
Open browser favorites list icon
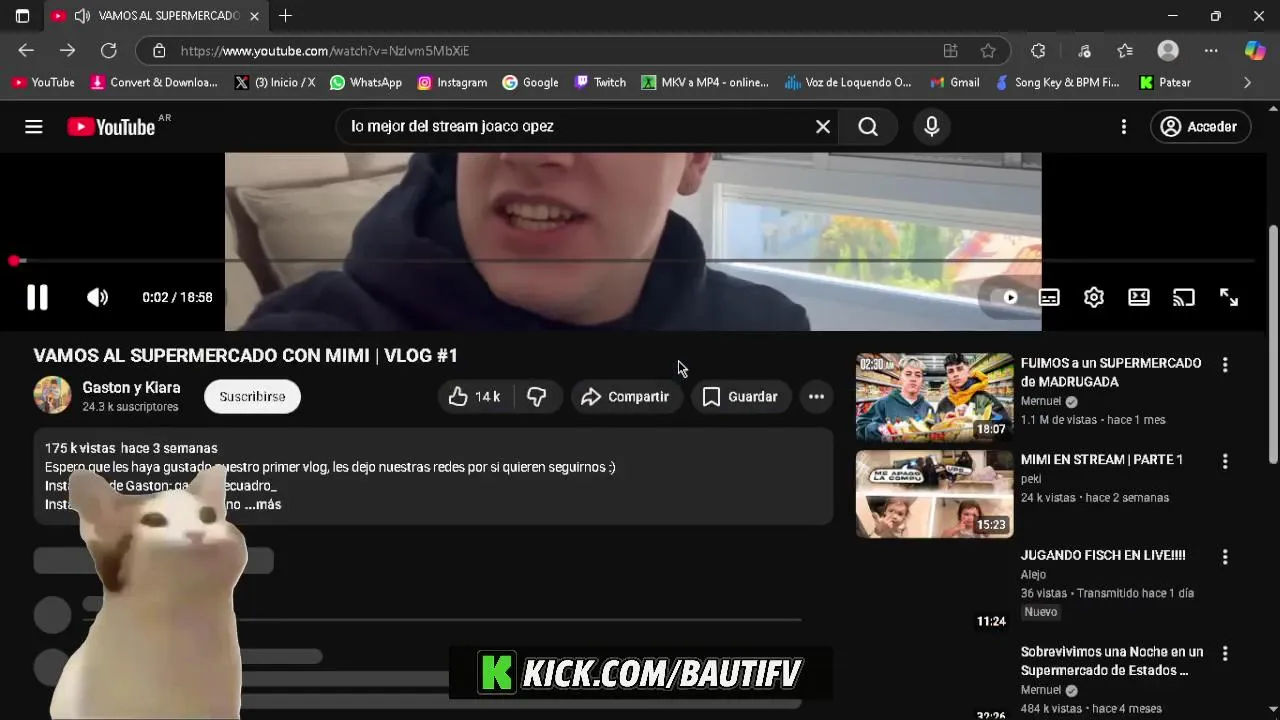[x=1125, y=51]
